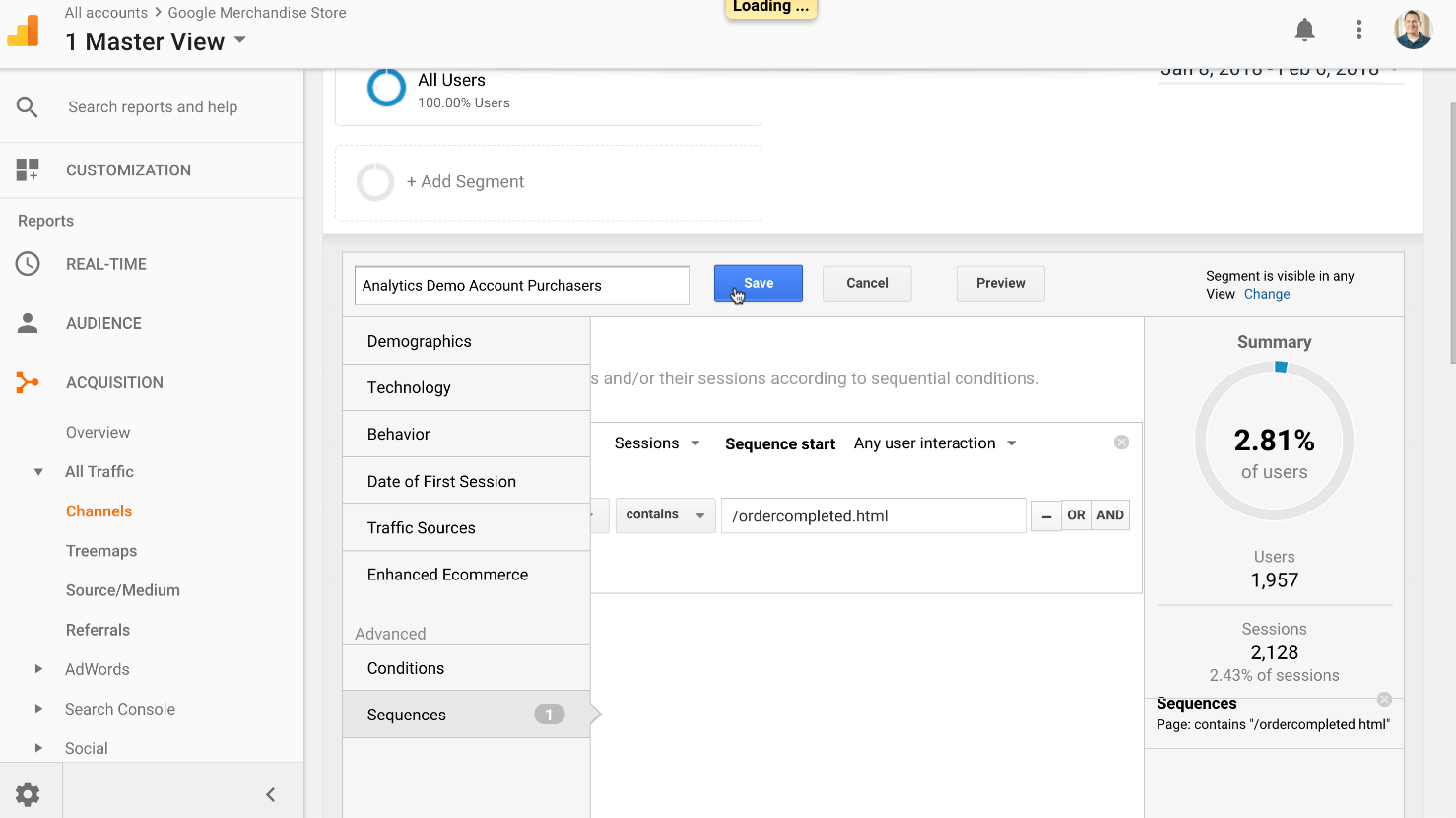Remove Sequences filter from Summary

[1384, 699]
